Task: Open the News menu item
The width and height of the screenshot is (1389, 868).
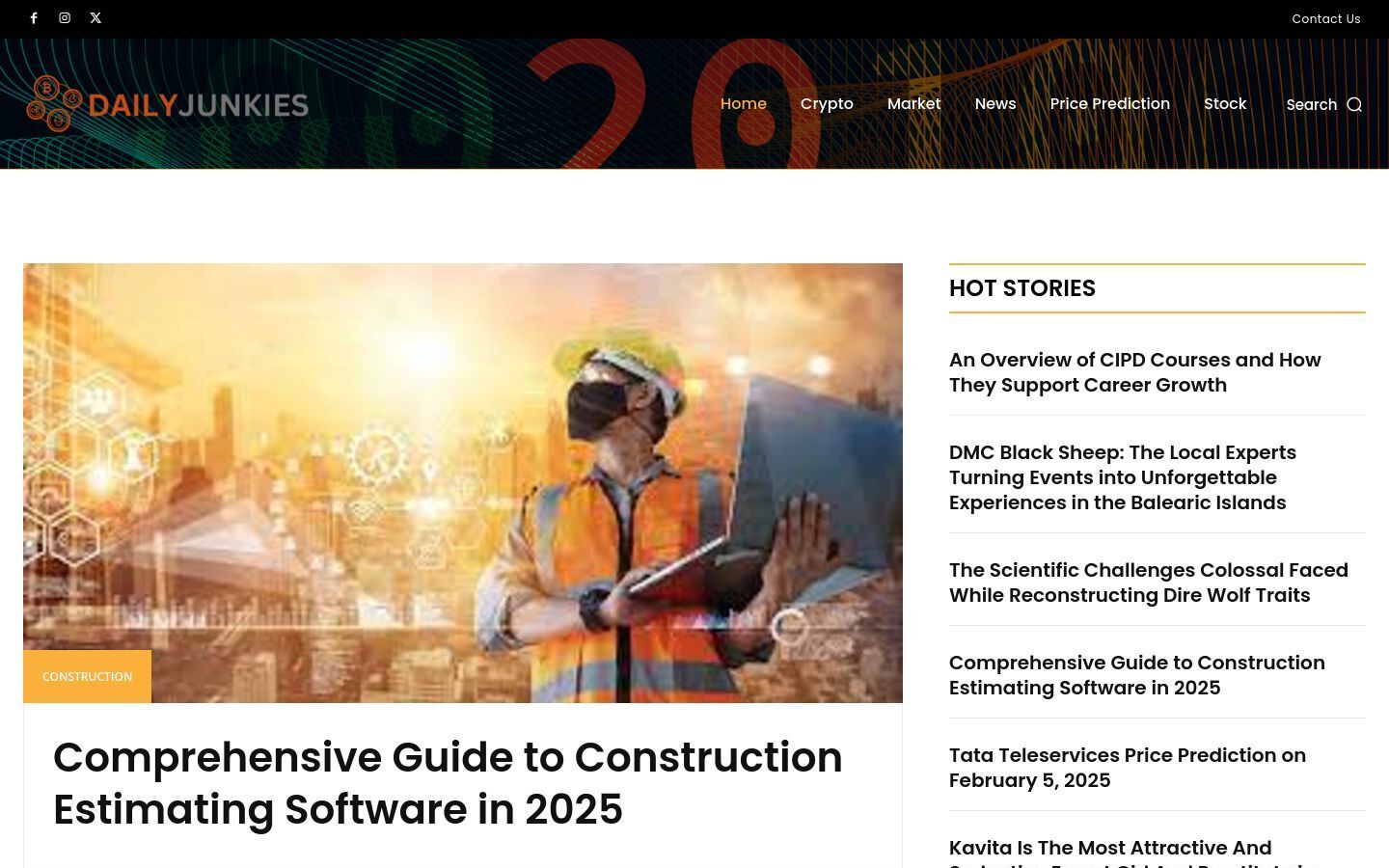Action: click(x=995, y=103)
